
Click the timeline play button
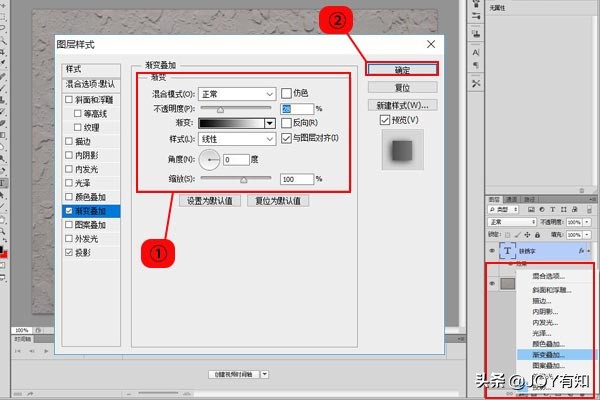coord(46,351)
